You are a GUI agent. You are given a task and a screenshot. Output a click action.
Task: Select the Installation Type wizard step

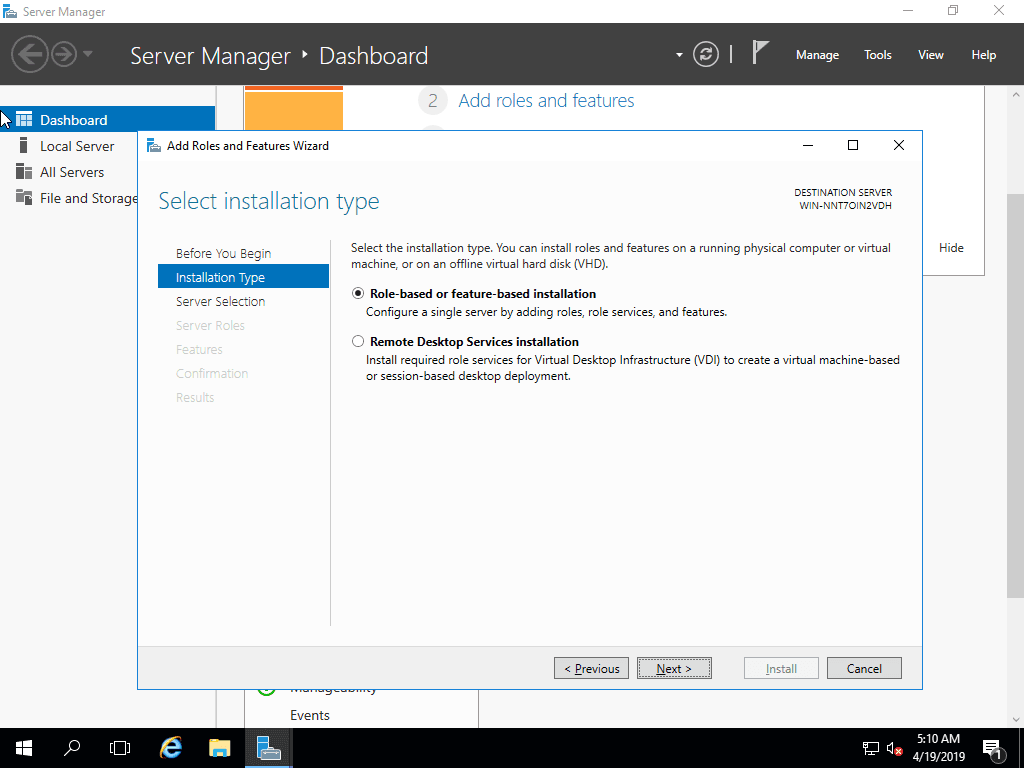point(243,277)
